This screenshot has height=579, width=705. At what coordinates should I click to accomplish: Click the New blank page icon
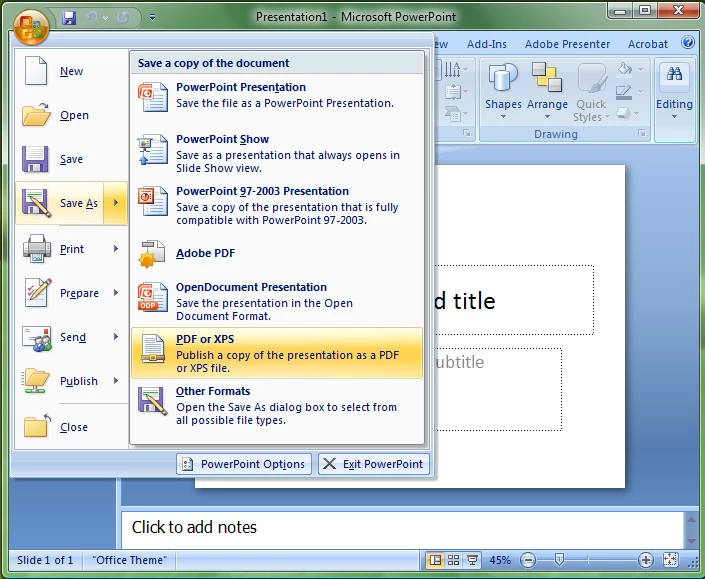click(36, 71)
